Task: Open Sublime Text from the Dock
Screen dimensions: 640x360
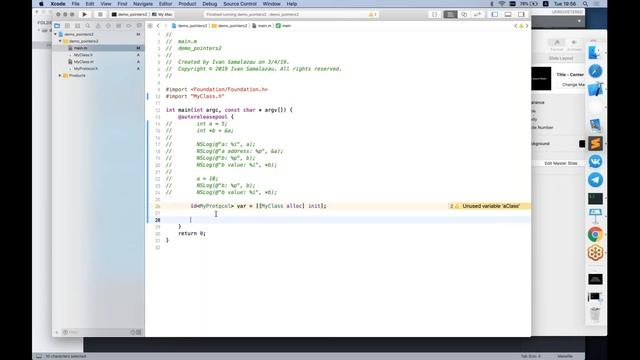Action: pyautogui.click(x=595, y=143)
